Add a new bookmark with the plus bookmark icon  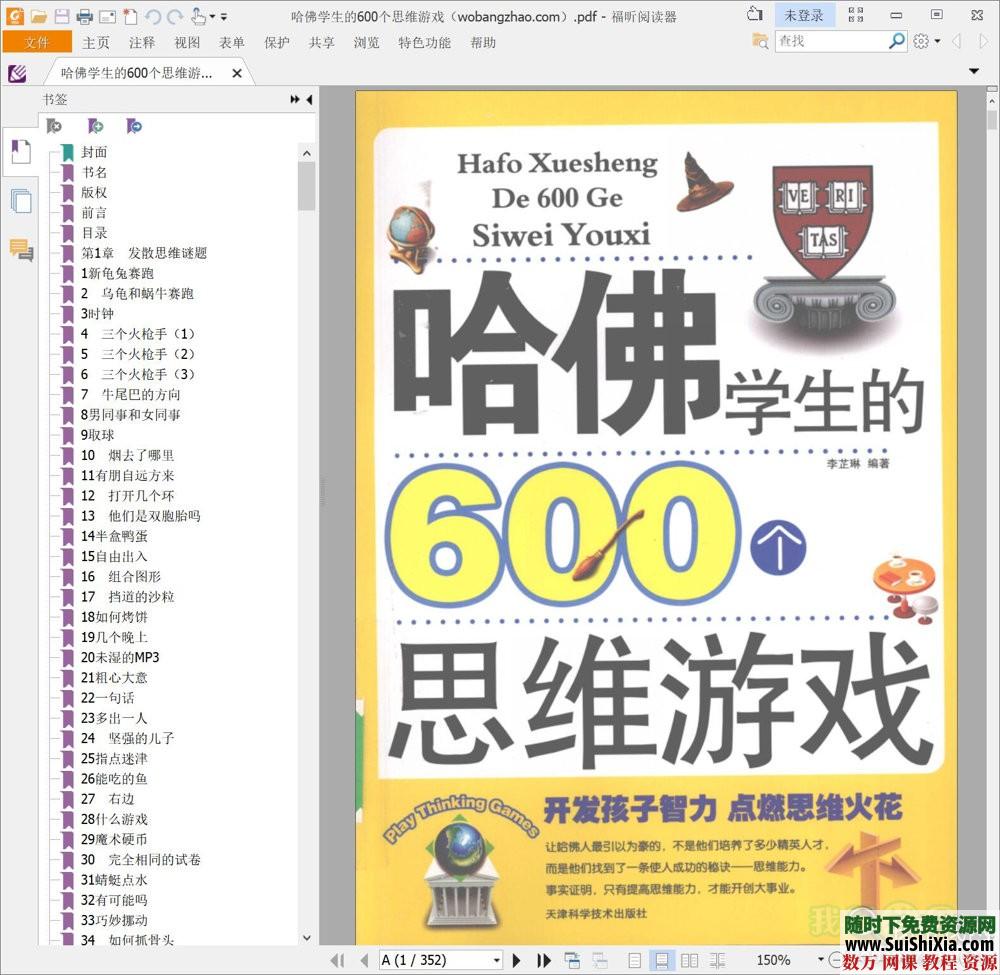point(95,126)
